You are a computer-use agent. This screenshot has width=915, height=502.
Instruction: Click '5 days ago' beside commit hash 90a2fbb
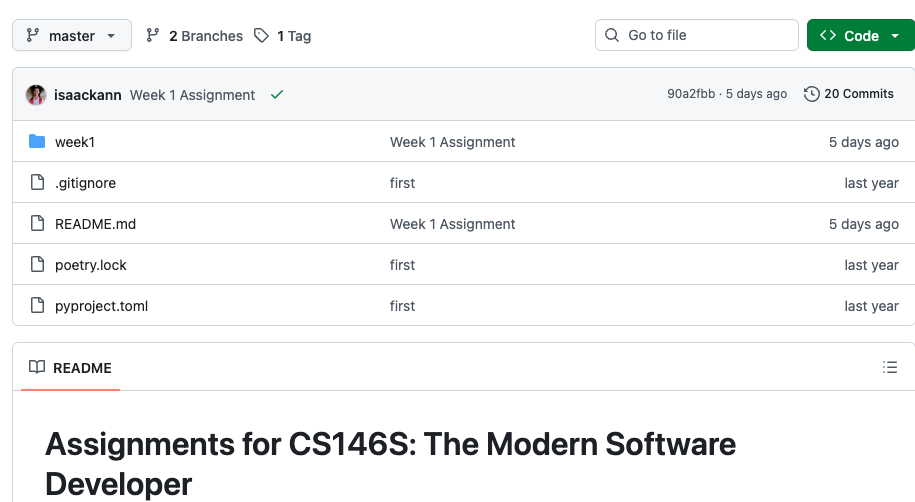[x=756, y=94]
